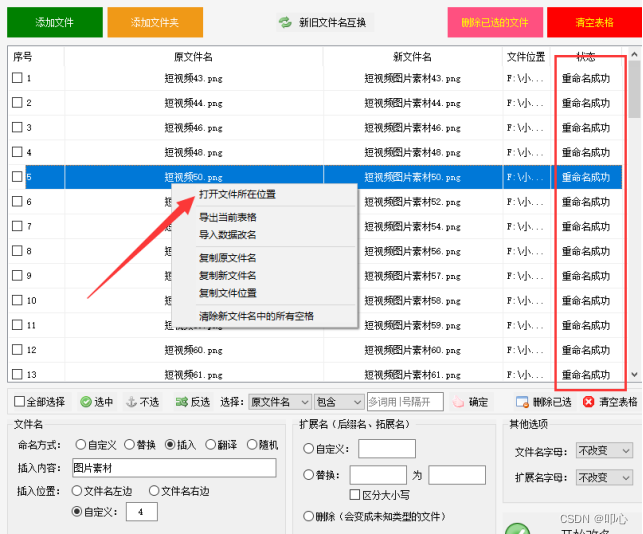The width and height of the screenshot is (643, 534).
Task: Click the first extension replace field
Action: (378, 475)
